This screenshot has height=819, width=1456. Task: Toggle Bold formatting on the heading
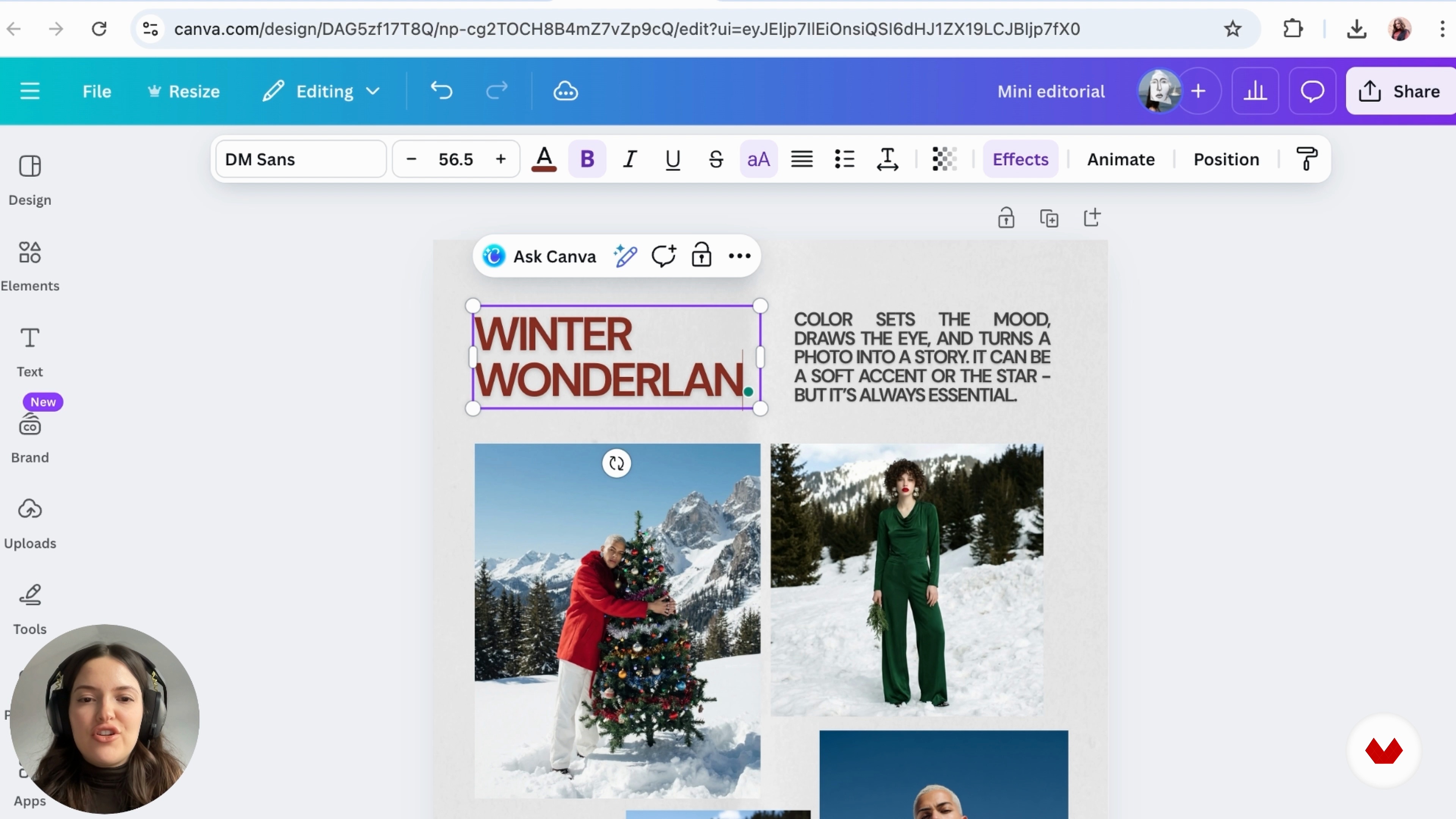tap(587, 159)
